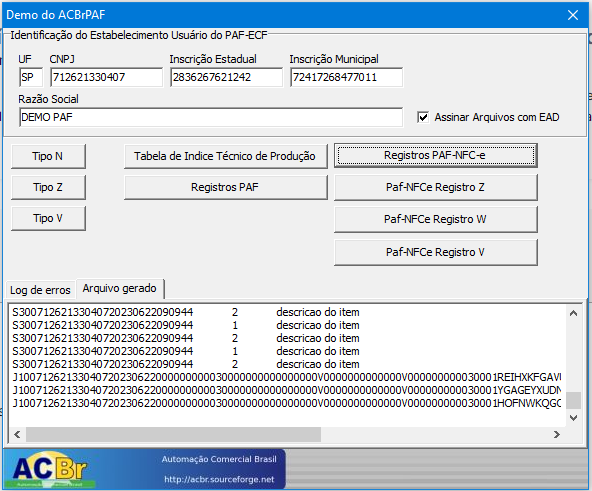This screenshot has height=491, width=592.
Task: Click Paf-NFCe Registro W button
Action: click(435, 219)
